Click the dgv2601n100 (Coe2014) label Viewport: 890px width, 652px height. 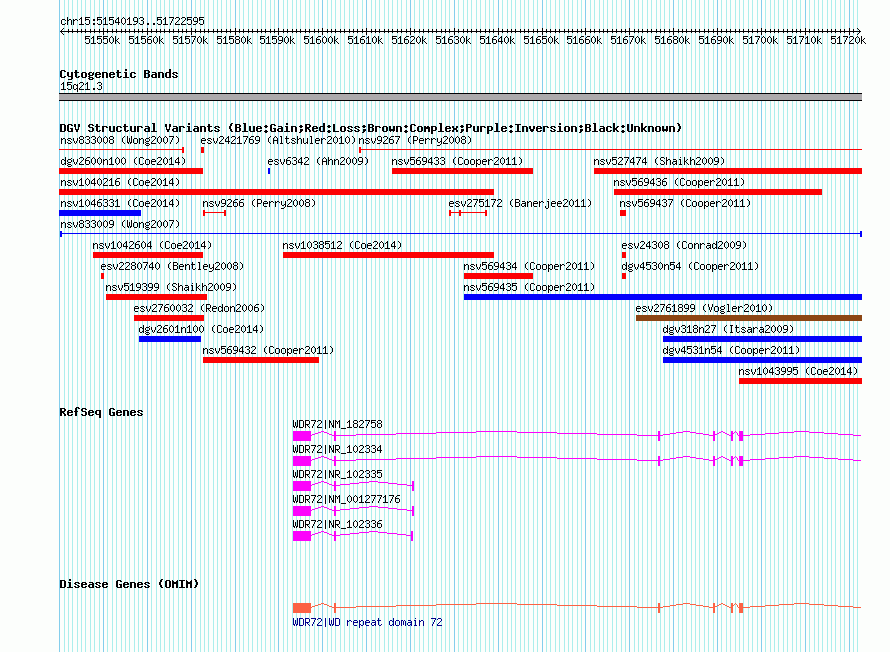pos(201,329)
